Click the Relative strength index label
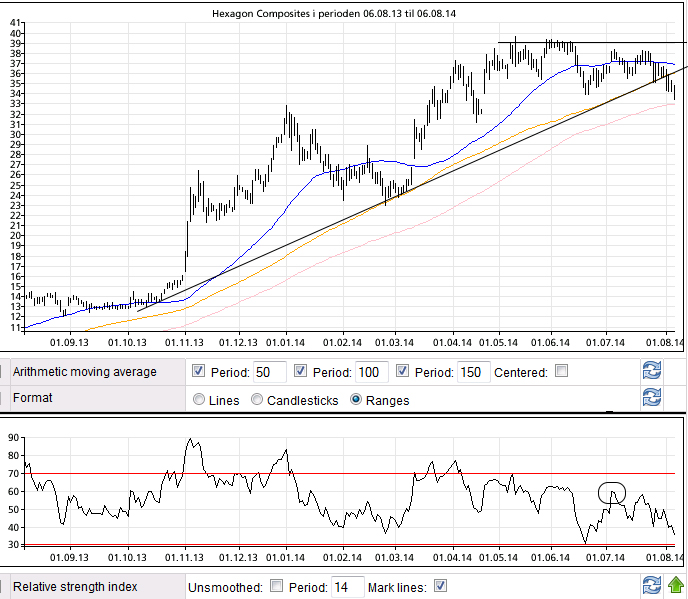The width and height of the screenshot is (688, 599). point(75,586)
